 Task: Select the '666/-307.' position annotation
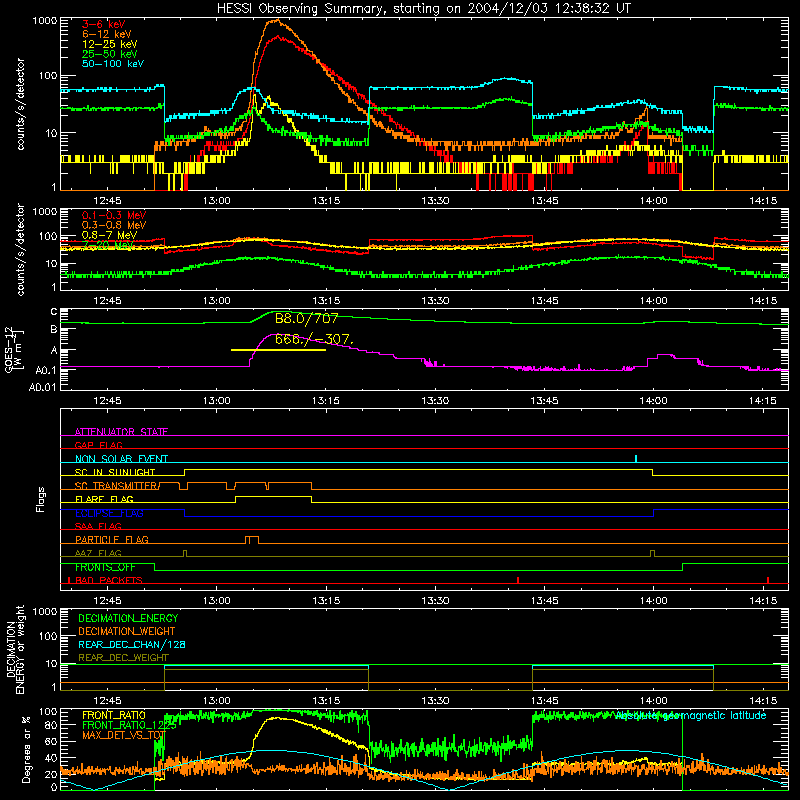[314, 339]
